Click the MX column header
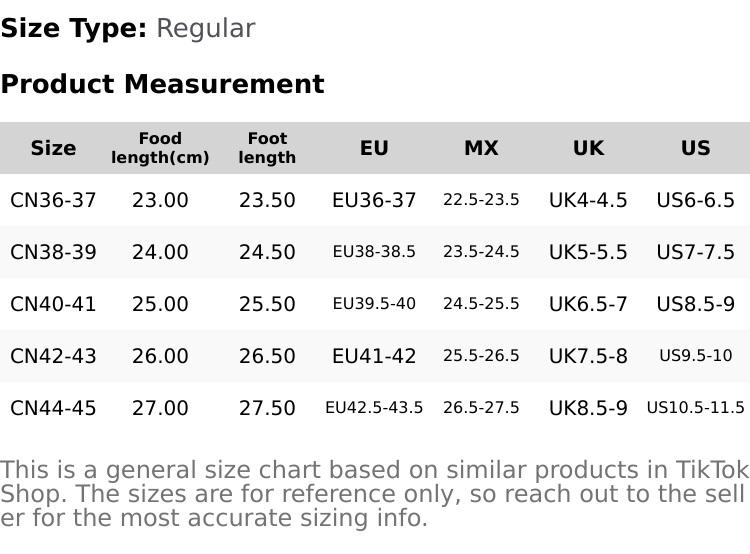Viewport: 750px width, 554px height. pos(481,148)
